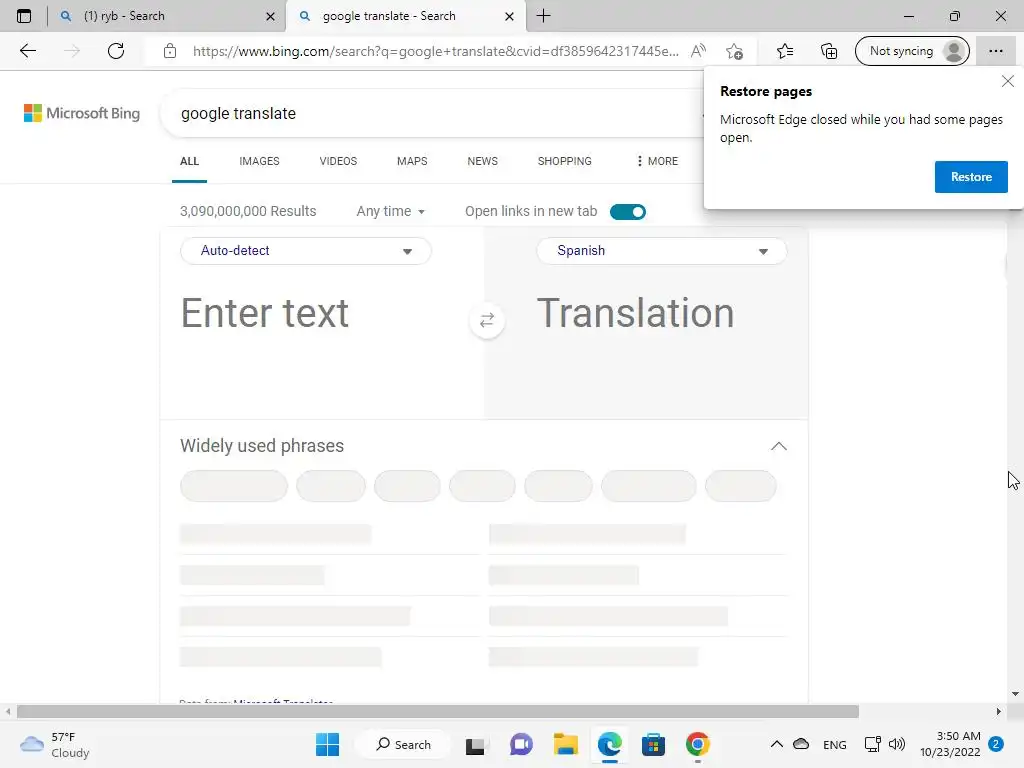
Task: Open a new browser tab
Action: tap(543, 16)
